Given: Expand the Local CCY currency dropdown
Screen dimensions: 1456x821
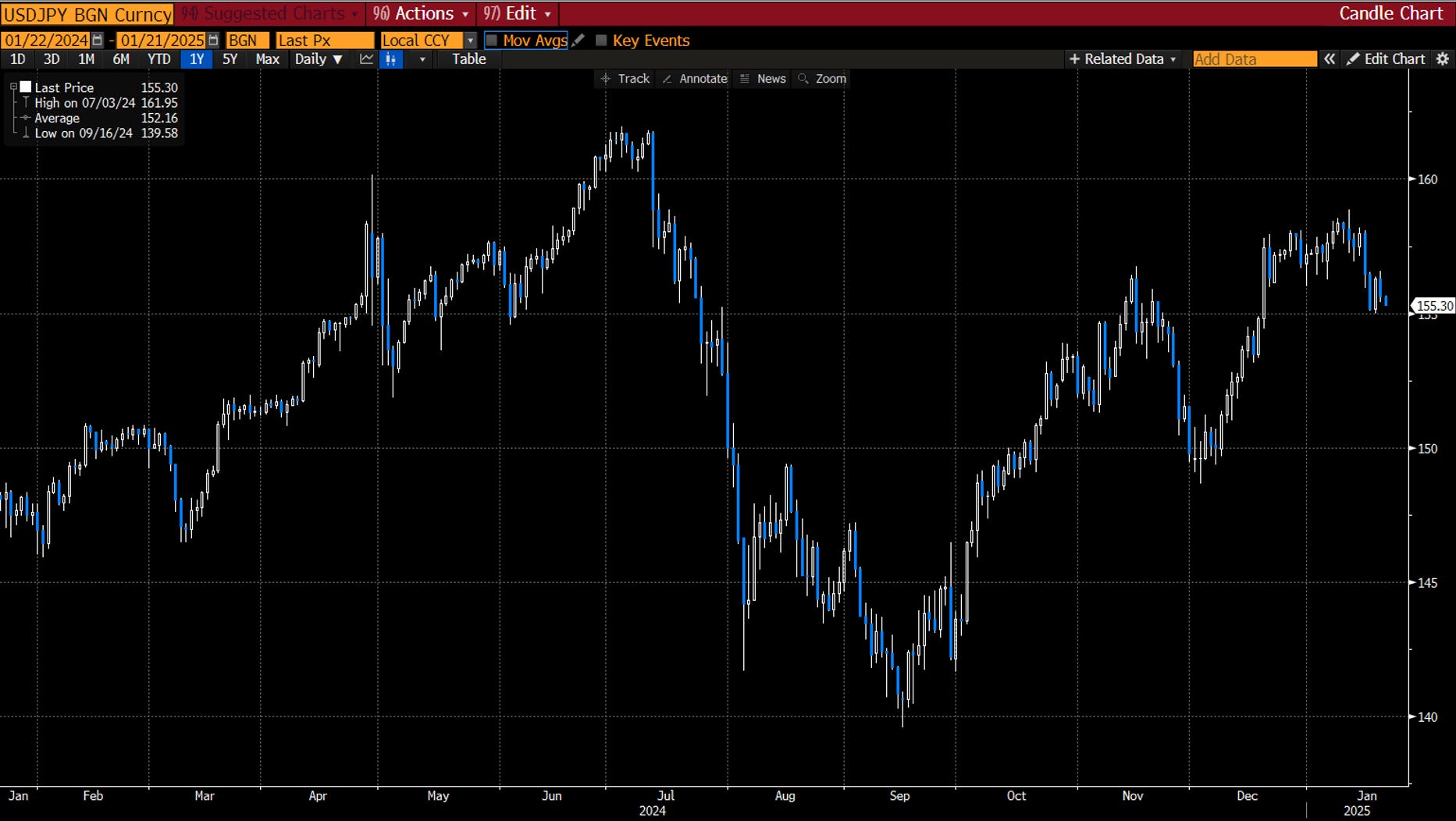Looking at the screenshot, I should 470,41.
